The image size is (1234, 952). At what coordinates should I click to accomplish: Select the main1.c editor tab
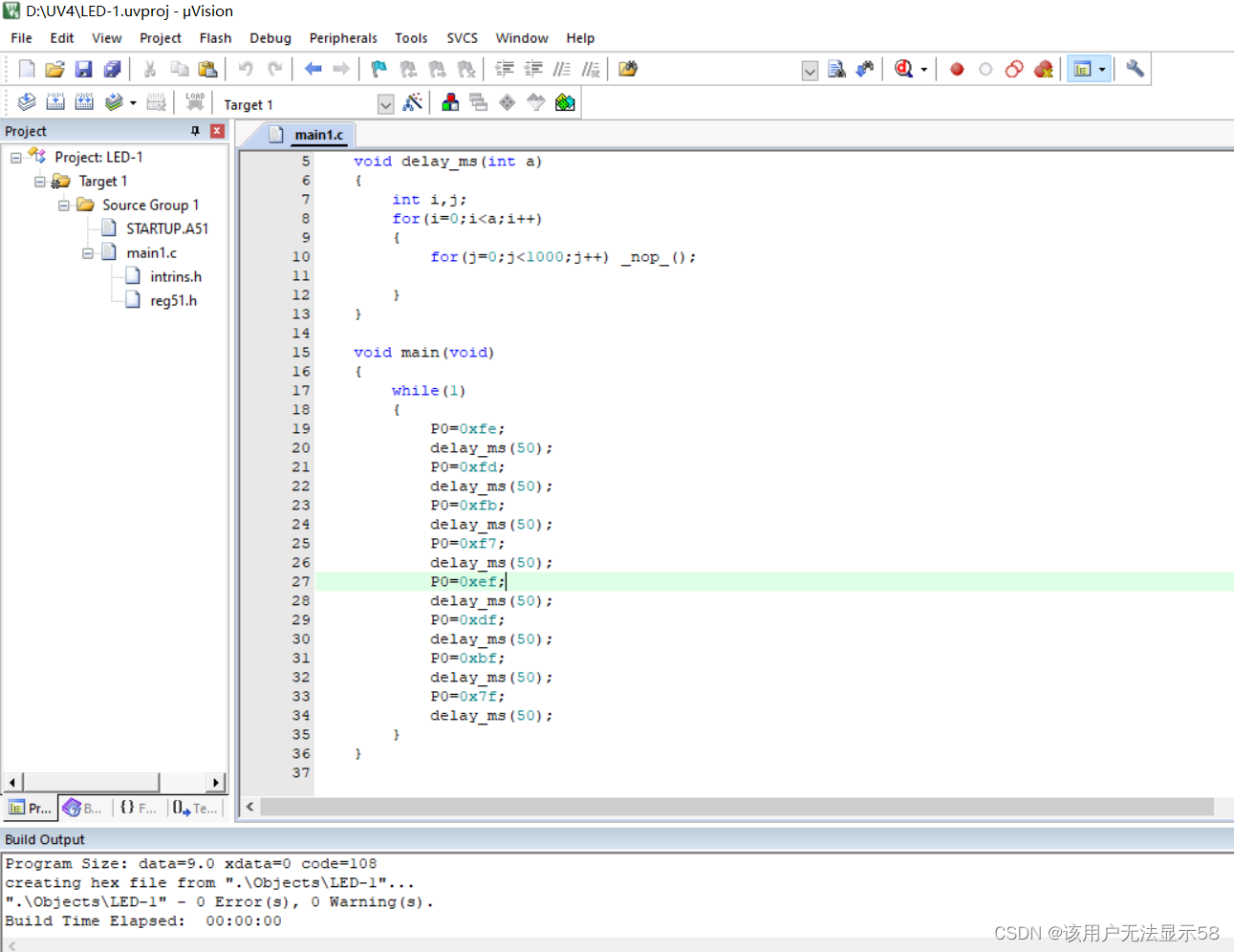click(x=308, y=135)
